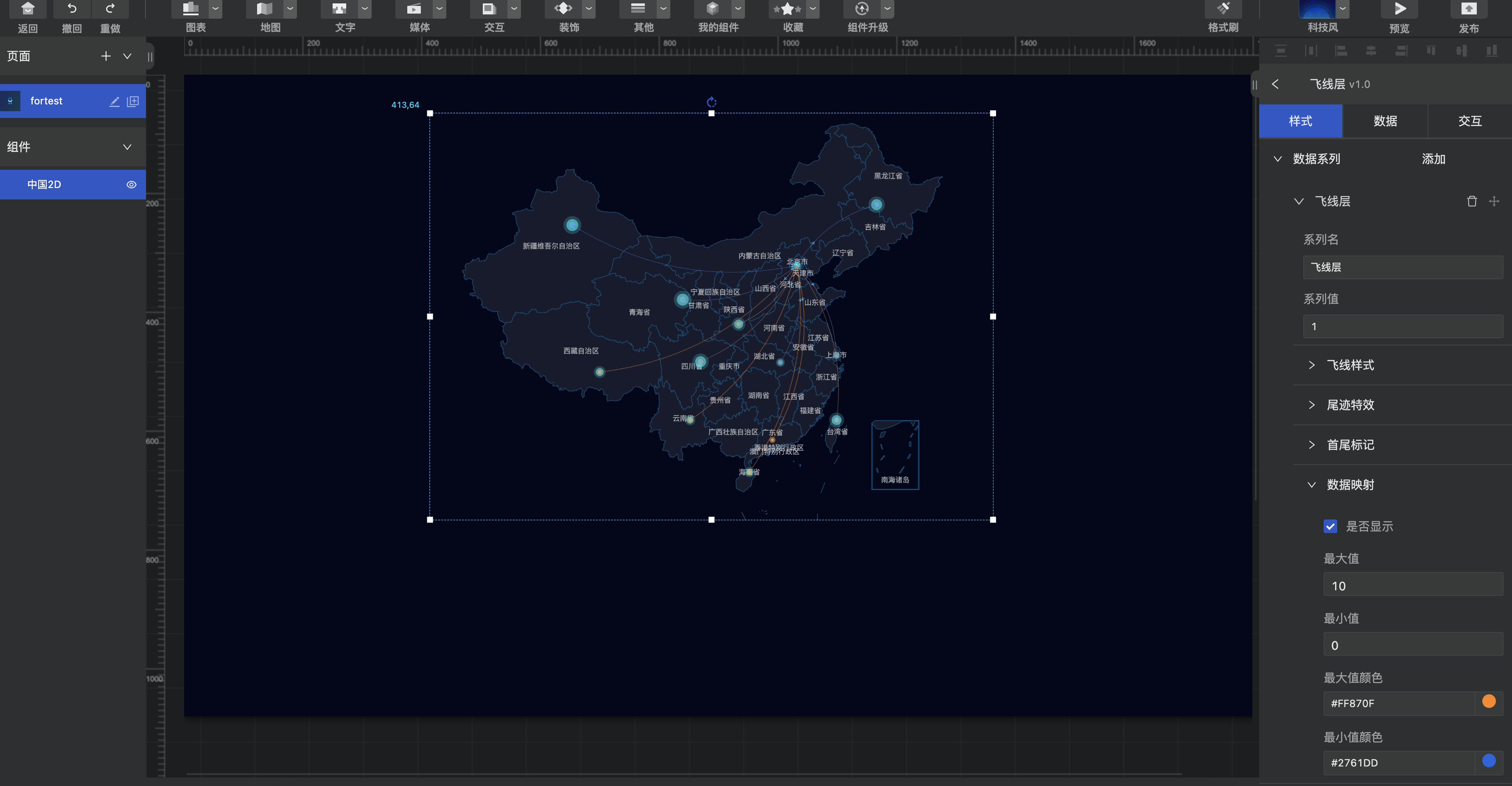Open the 地图 map component icon
The height and width of the screenshot is (786, 1512).
(265, 9)
